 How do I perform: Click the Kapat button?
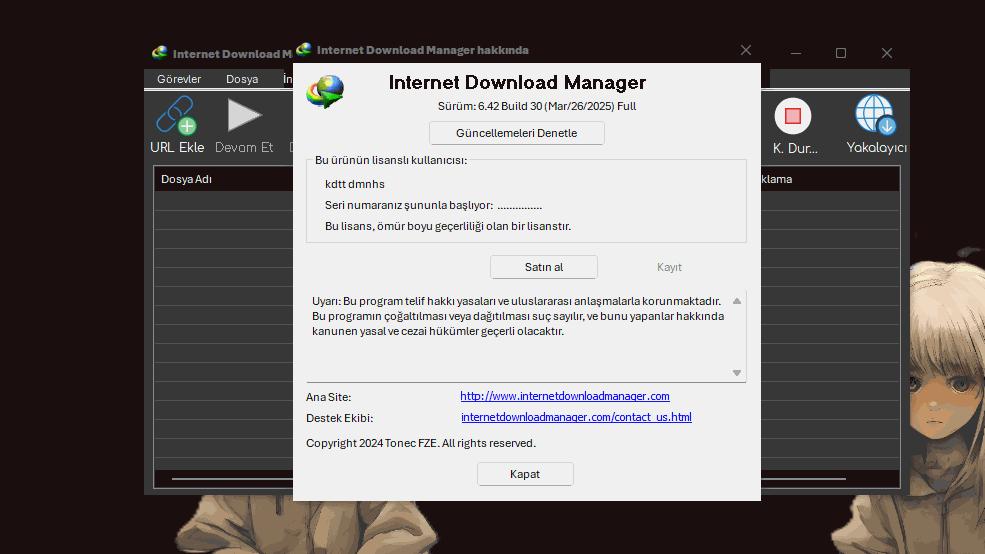pyautogui.click(x=525, y=474)
